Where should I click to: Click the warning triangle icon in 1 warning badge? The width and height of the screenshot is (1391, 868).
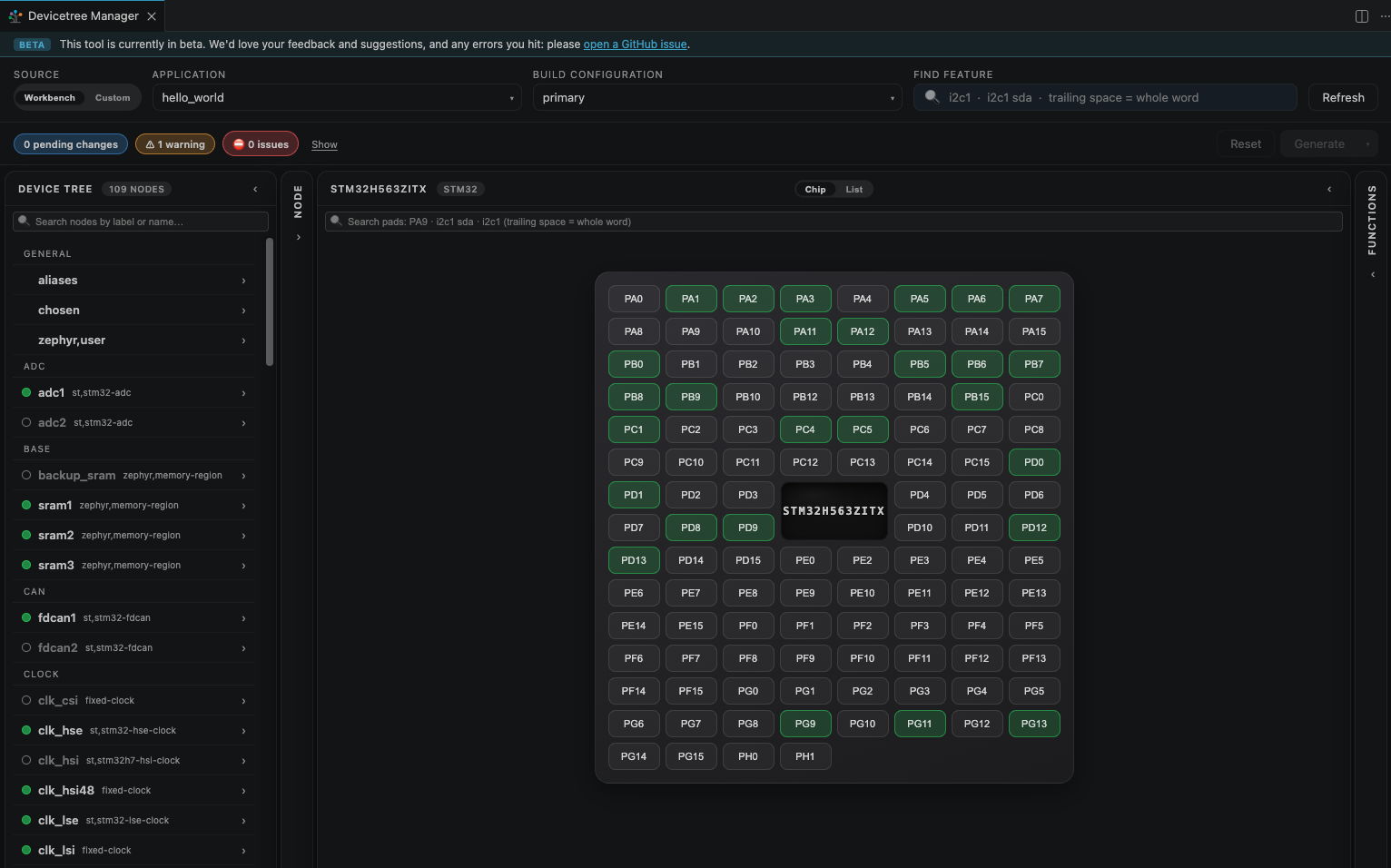tap(150, 144)
